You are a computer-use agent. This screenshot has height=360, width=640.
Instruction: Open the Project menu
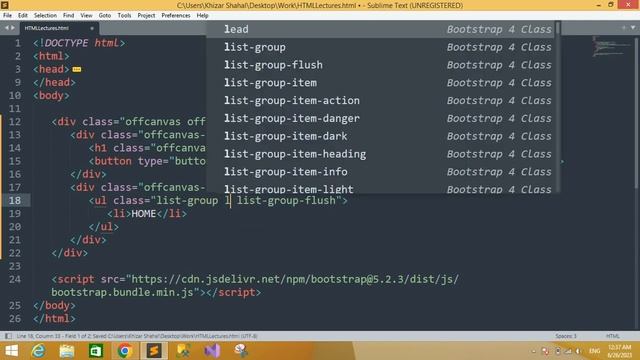click(146, 16)
